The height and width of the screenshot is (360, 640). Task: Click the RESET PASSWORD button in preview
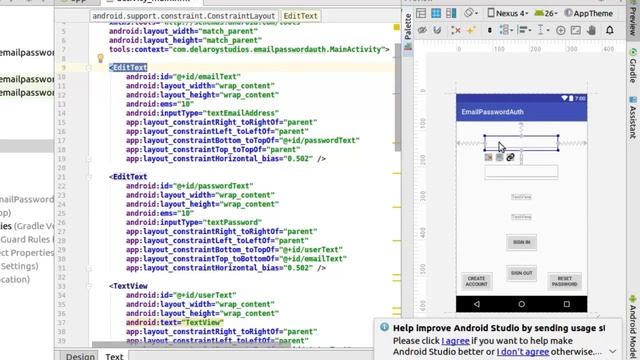[x=564, y=281]
